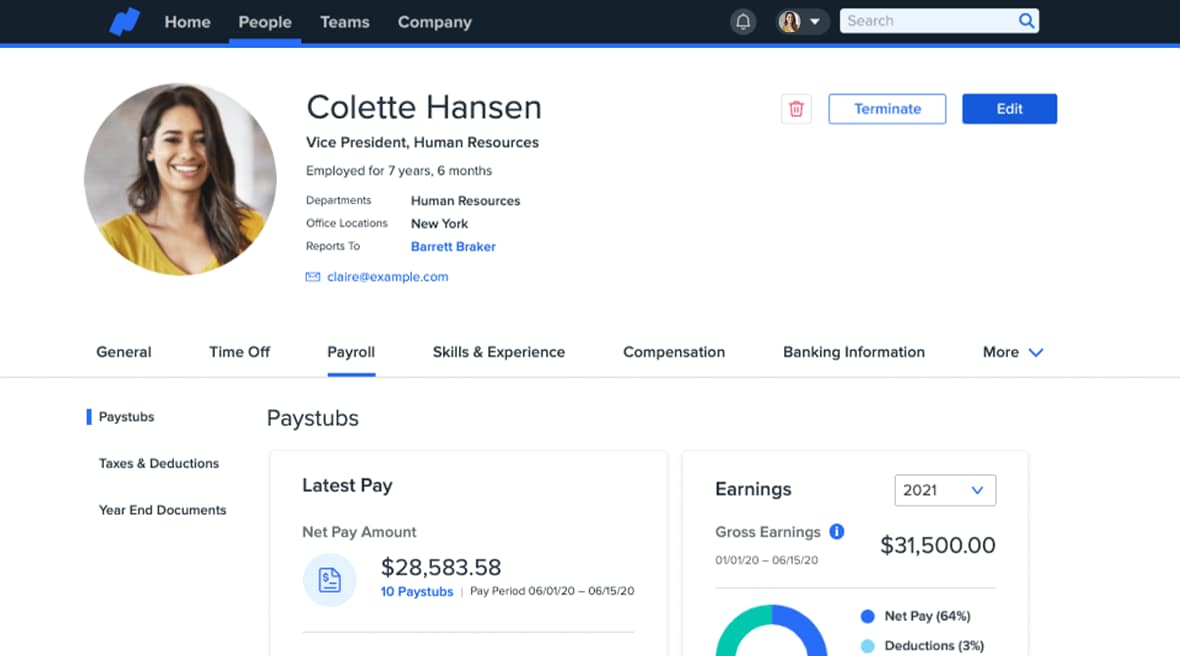The image size is (1180, 656).
Task: Click Colette Hansen's profile photo
Action: 180,180
